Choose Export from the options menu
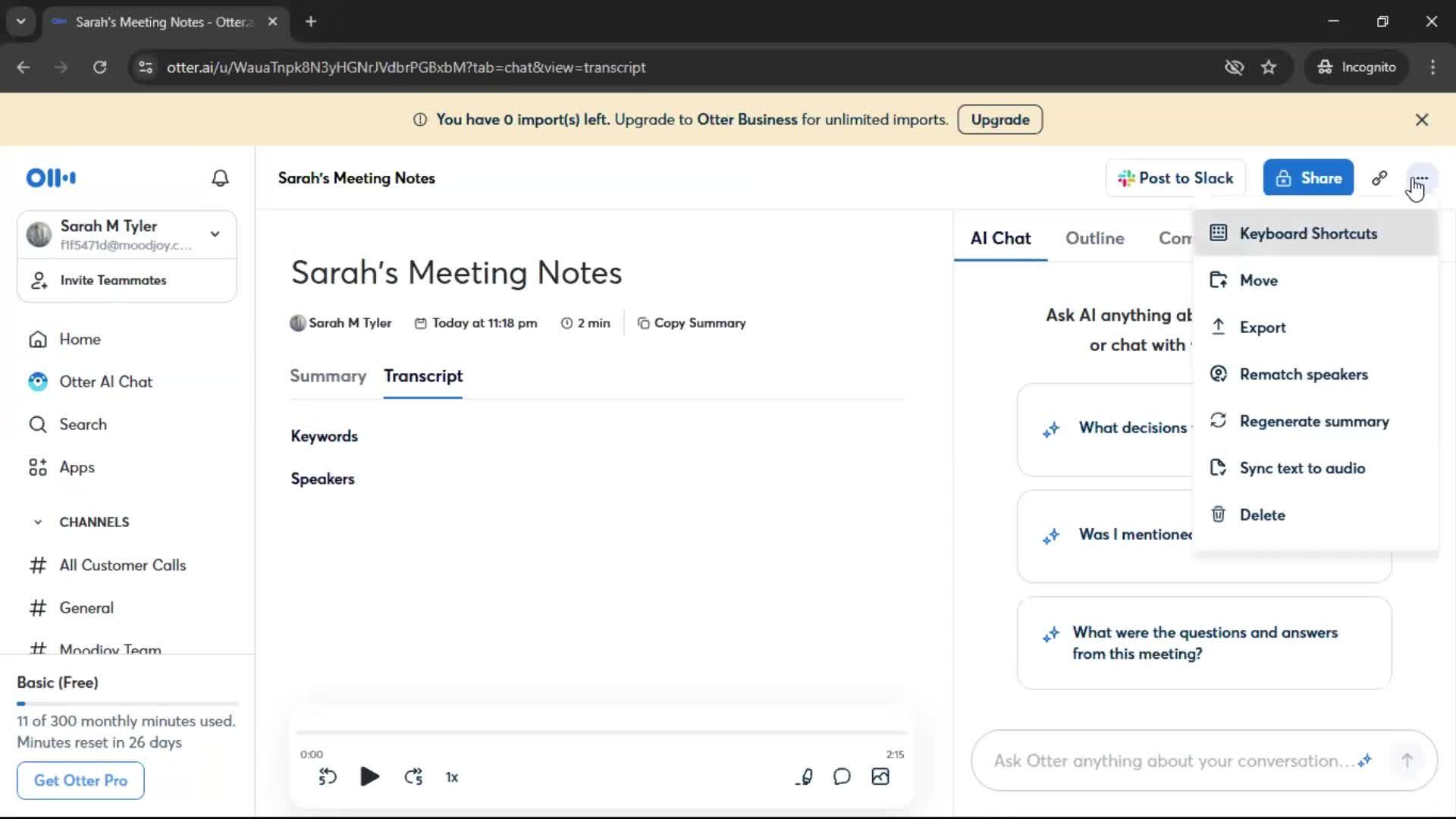1456x819 pixels. coord(1315,328)
